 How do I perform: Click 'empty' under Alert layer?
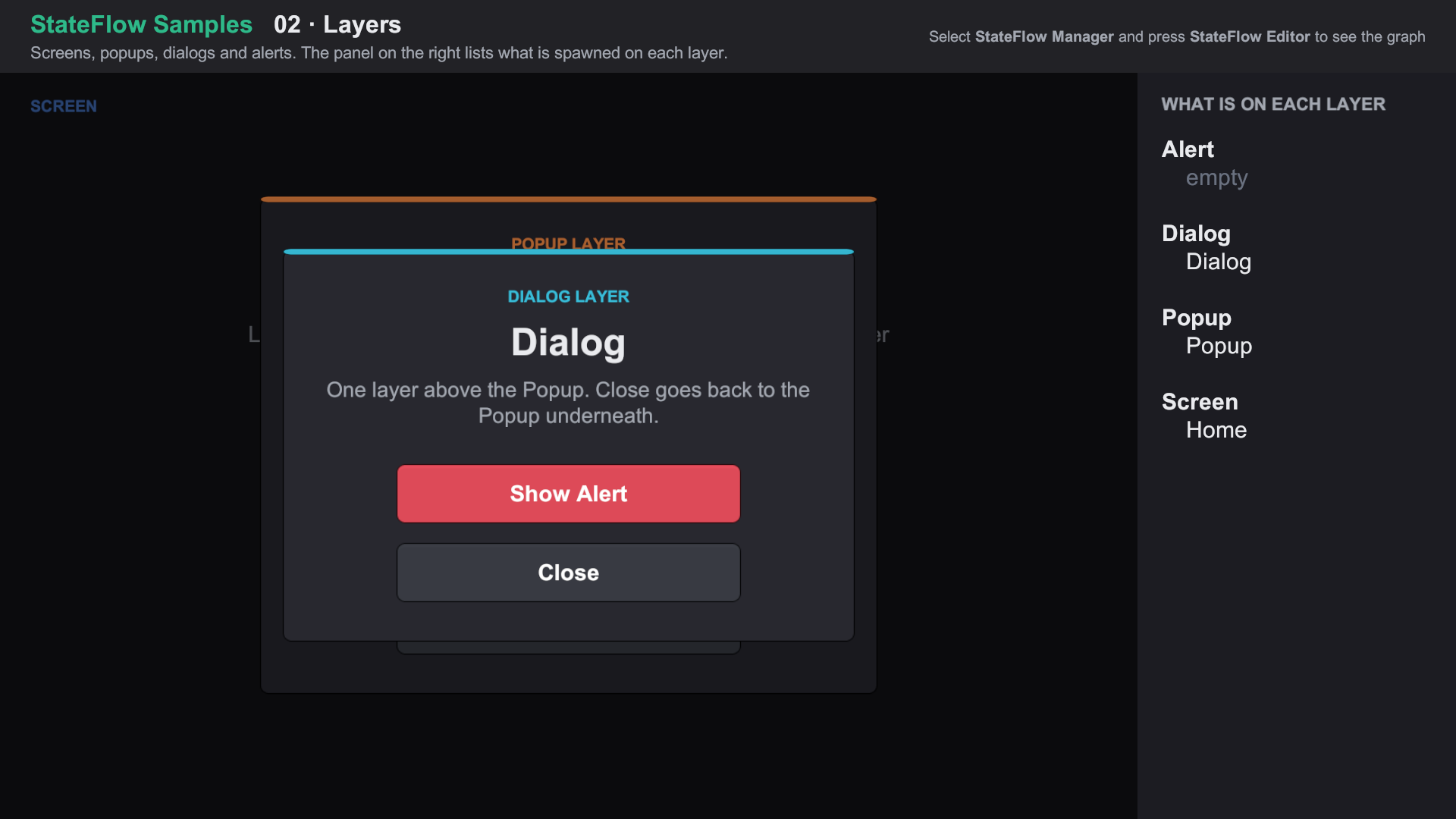[x=1216, y=177]
